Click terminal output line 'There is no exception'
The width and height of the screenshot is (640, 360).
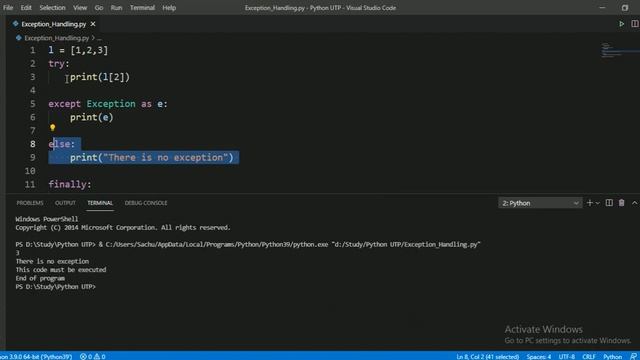(x=52, y=261)
